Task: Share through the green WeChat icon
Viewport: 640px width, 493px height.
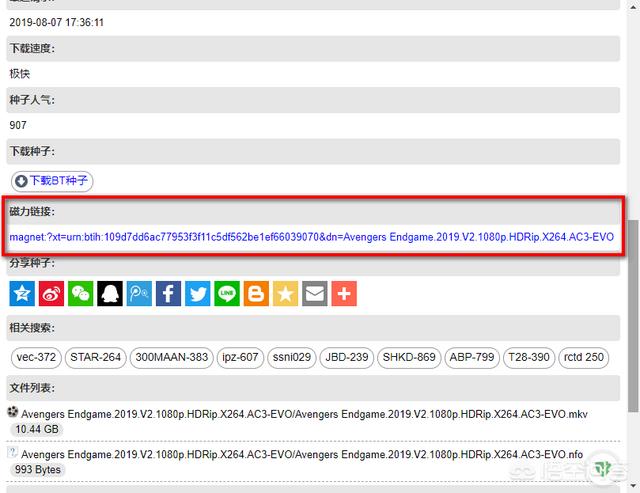Action: tap(80, 293)
